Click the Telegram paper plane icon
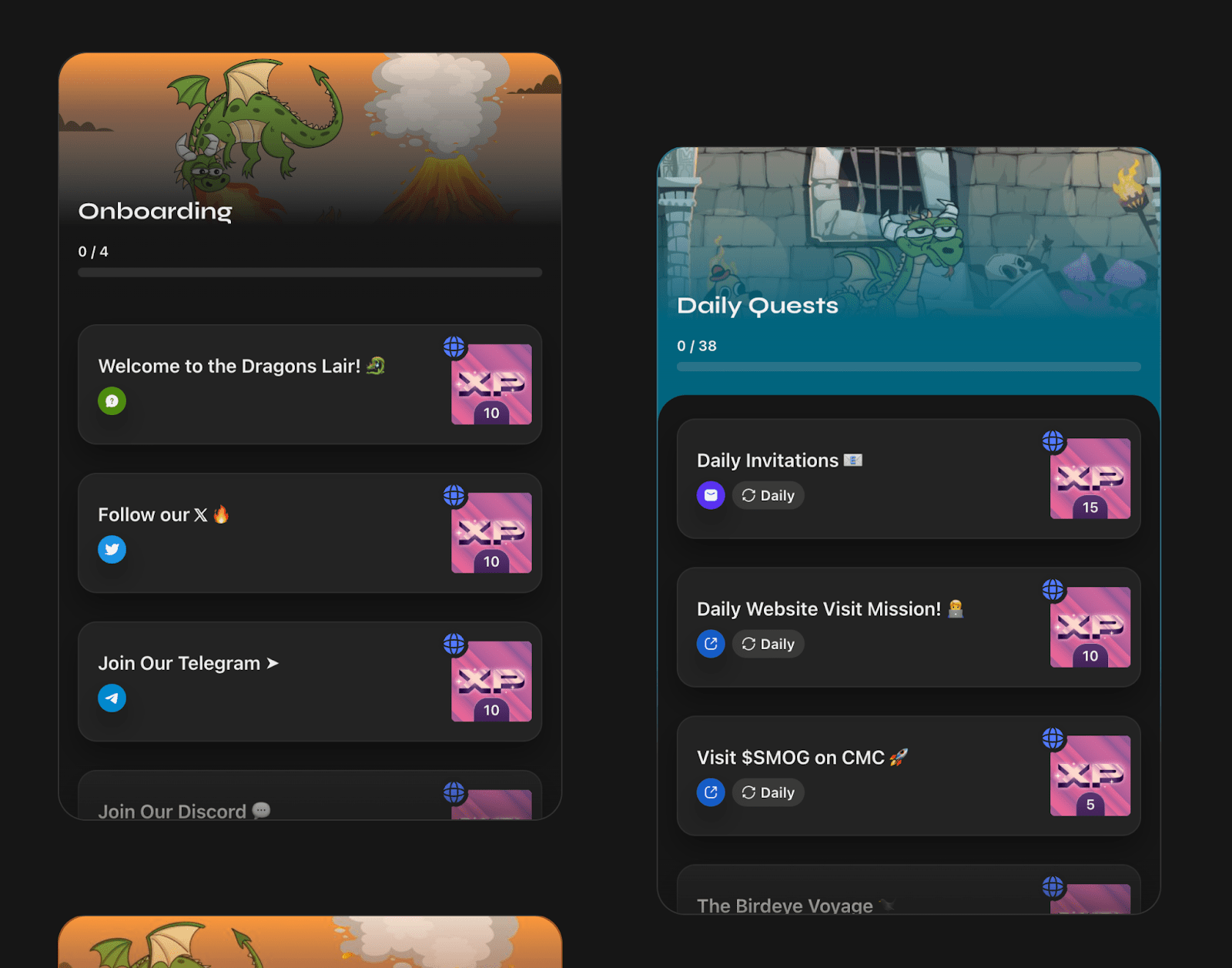This screenshot has height=968, width=1232. [112, 698]
